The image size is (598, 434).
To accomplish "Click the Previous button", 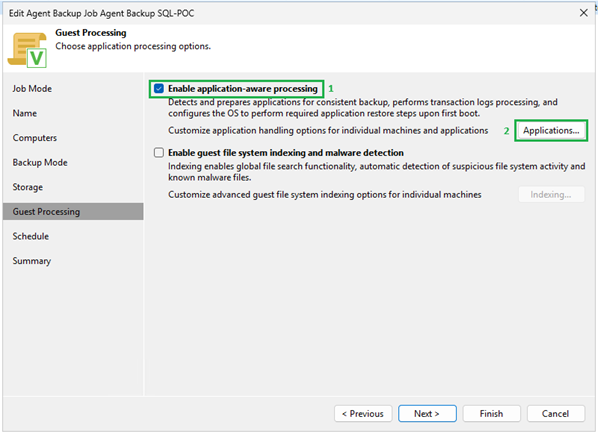I will (x=363, y=413).
